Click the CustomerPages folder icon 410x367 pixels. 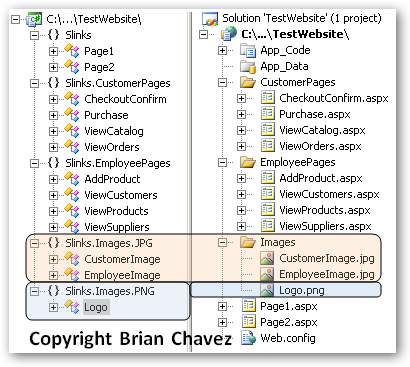248,82
